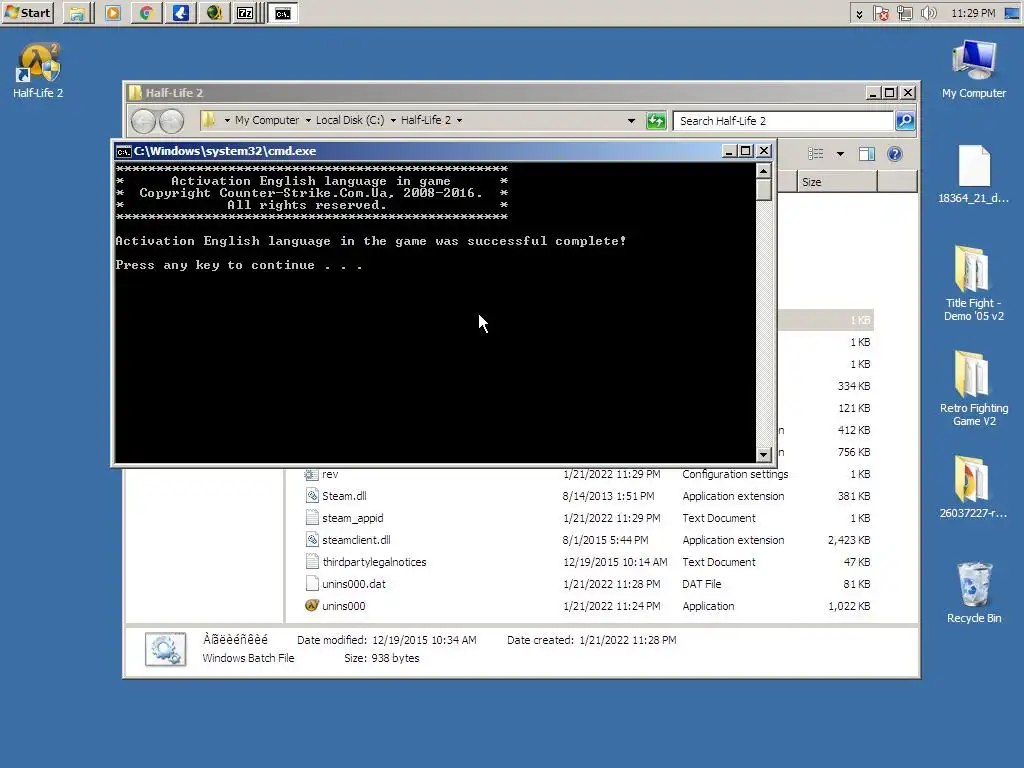
Task: Sort files by Size column header
Action: point(837,182)
